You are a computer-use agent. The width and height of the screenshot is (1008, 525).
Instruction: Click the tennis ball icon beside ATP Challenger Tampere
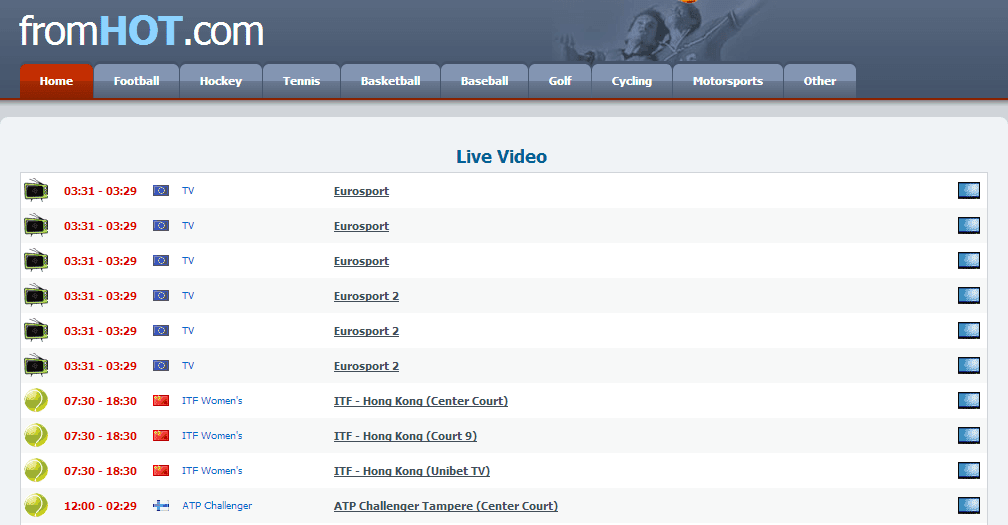coord(36,506)
